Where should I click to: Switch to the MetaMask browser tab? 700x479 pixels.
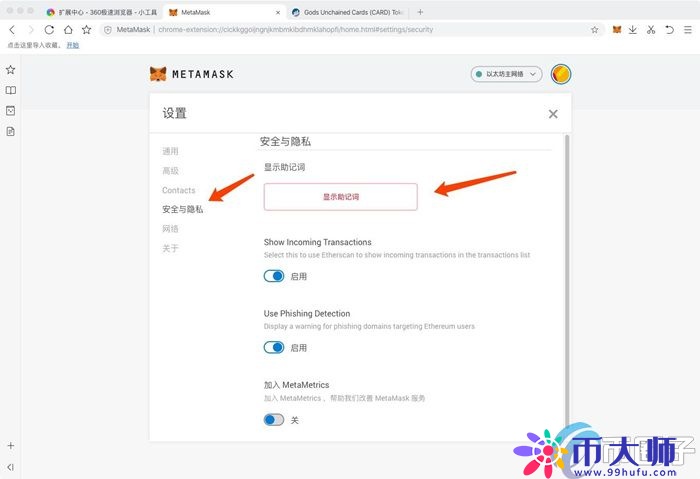pyautogui.click(x=223, y=12)
